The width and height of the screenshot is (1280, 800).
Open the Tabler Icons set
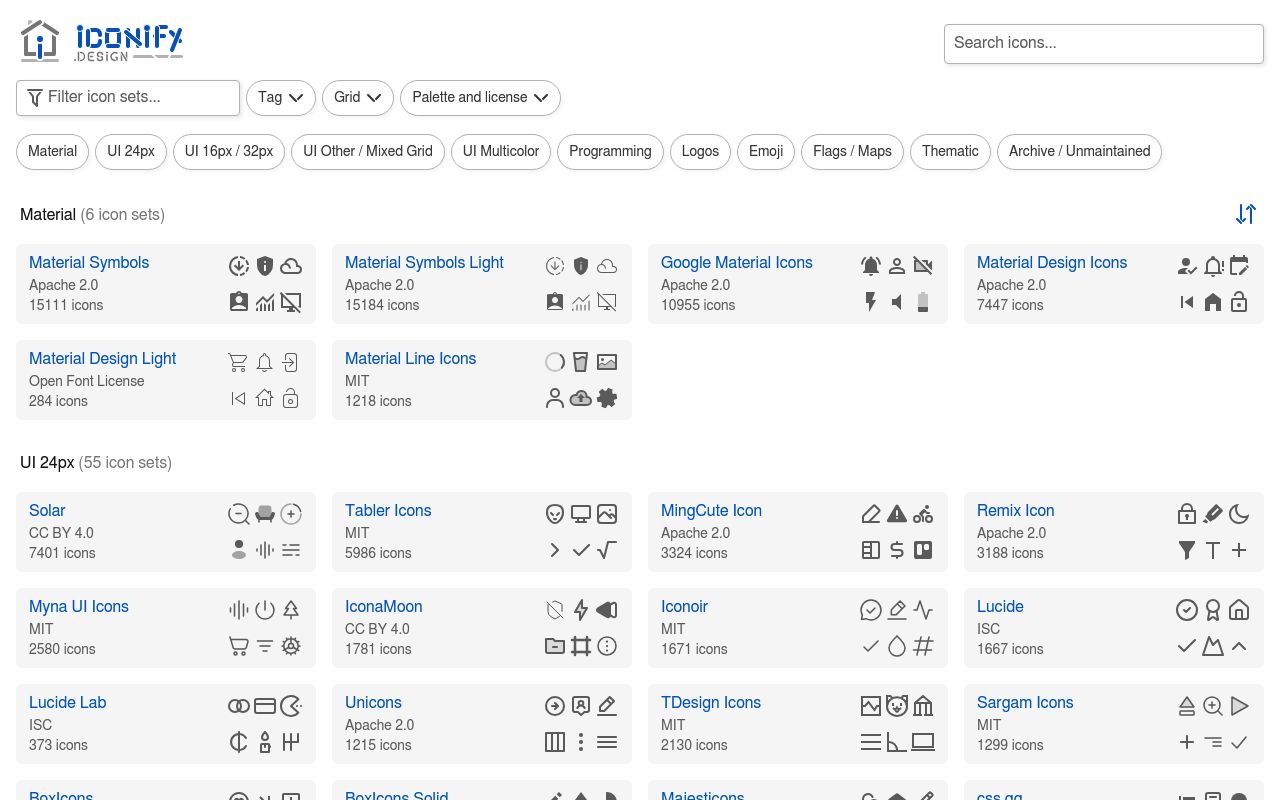[388, 510]
